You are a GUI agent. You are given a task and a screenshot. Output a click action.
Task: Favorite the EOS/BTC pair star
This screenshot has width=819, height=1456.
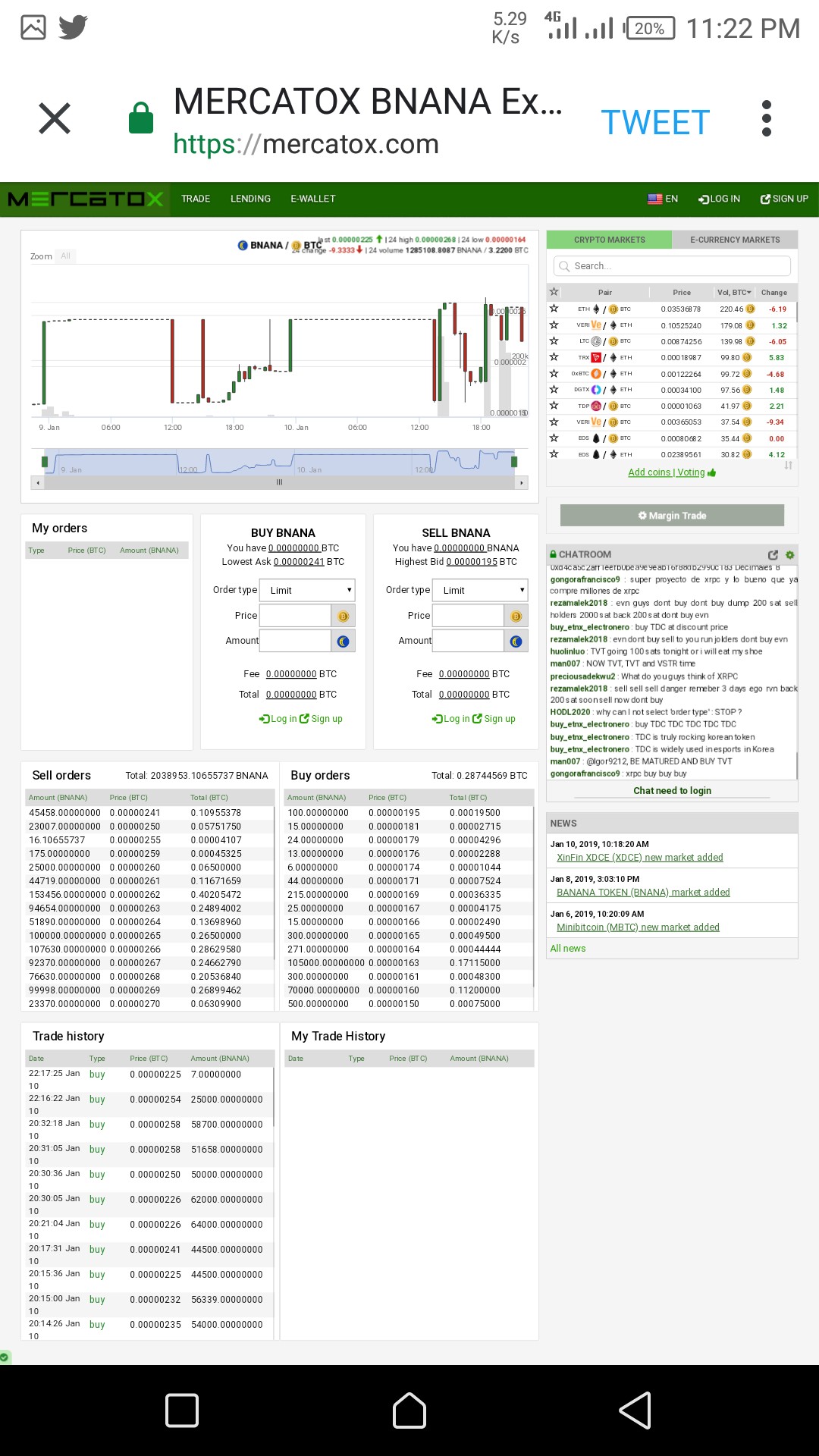[x=554, y=438]
